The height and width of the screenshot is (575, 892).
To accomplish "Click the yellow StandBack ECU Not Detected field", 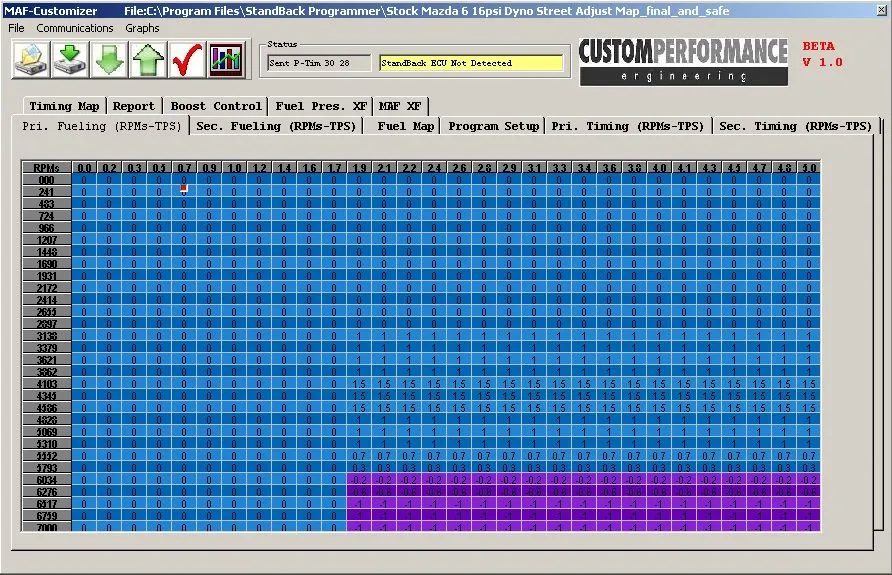I will (x=470, y=63).
